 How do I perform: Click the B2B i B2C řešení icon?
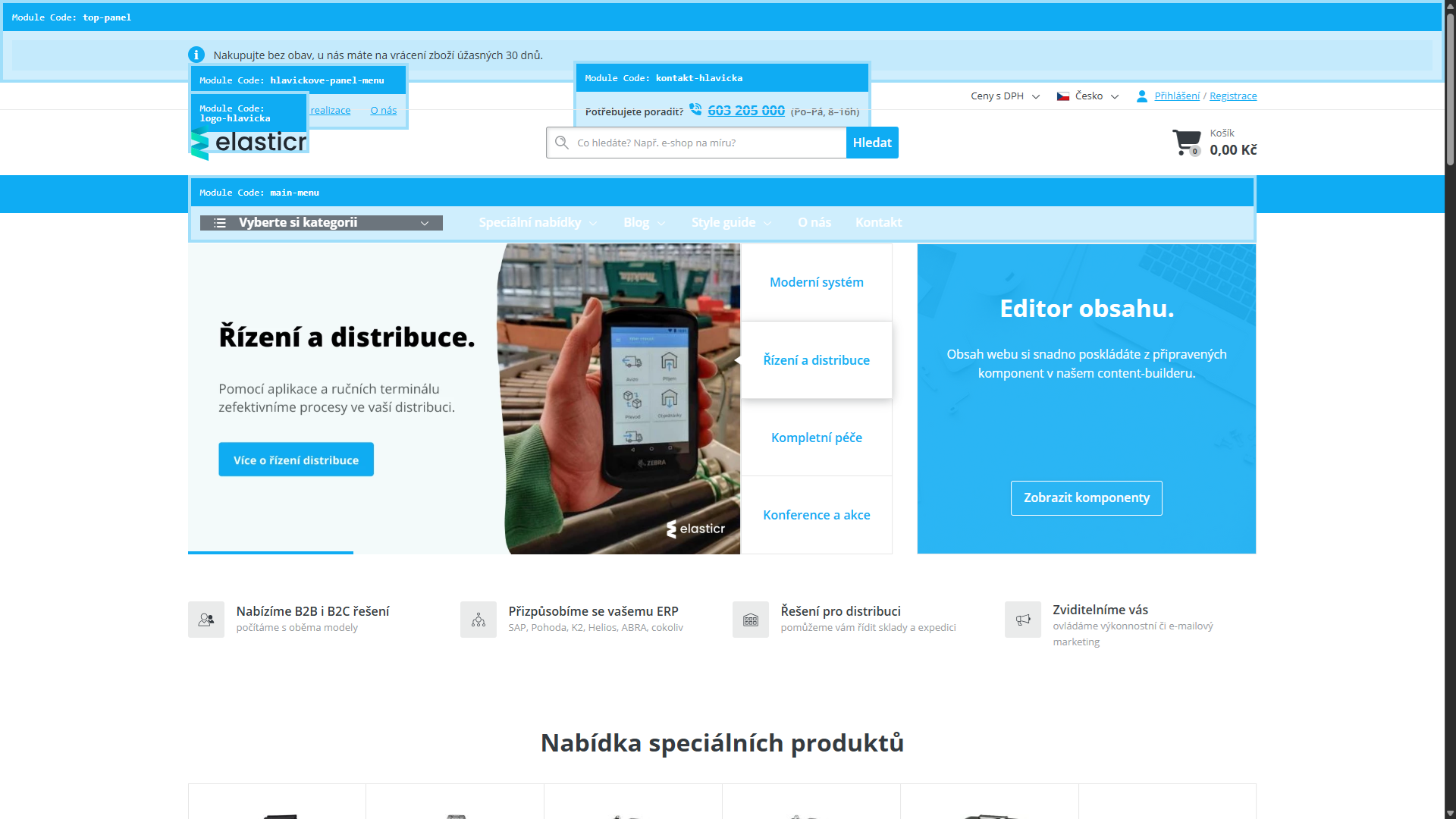(206, 620)
